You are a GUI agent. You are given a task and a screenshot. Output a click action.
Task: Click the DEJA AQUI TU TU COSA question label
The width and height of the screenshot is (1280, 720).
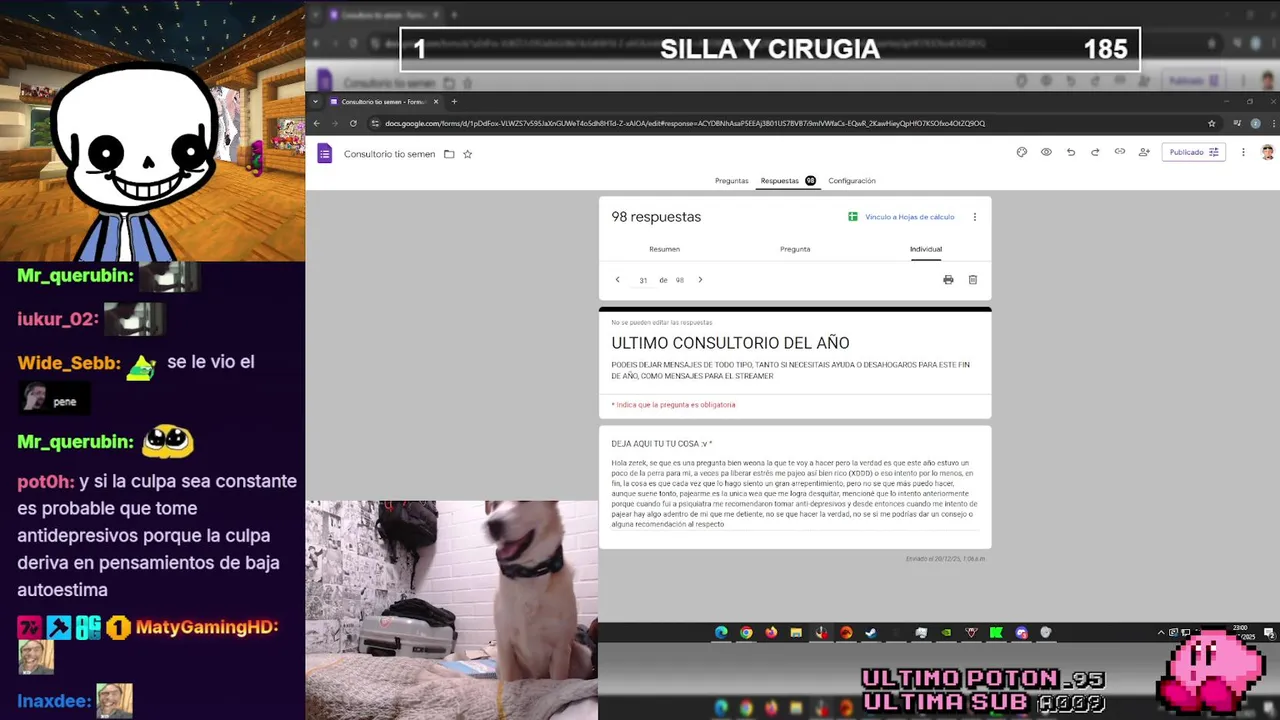pos(661,443)
